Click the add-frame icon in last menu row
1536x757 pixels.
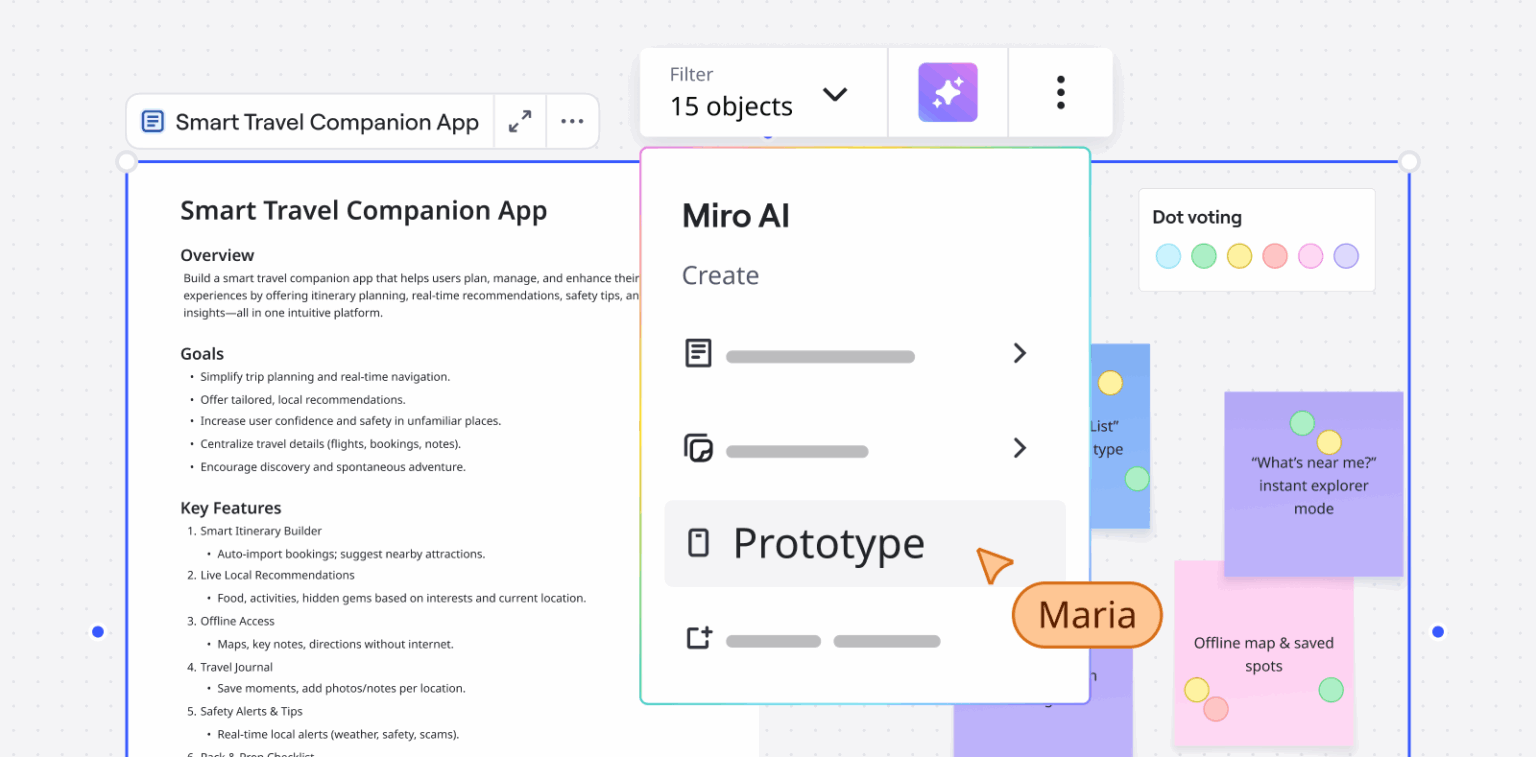tap(698, 638)
